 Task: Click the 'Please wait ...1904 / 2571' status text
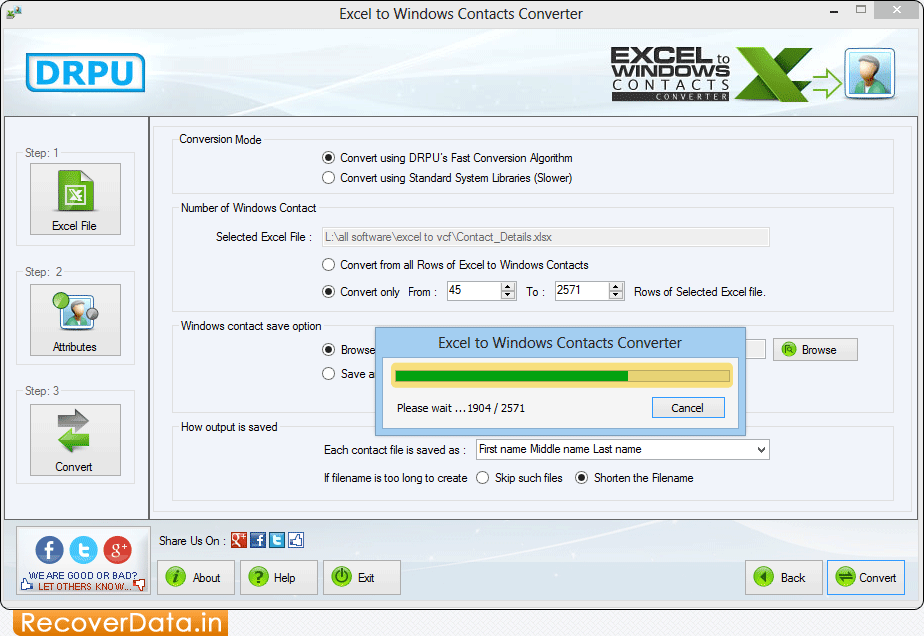[461, 408]
